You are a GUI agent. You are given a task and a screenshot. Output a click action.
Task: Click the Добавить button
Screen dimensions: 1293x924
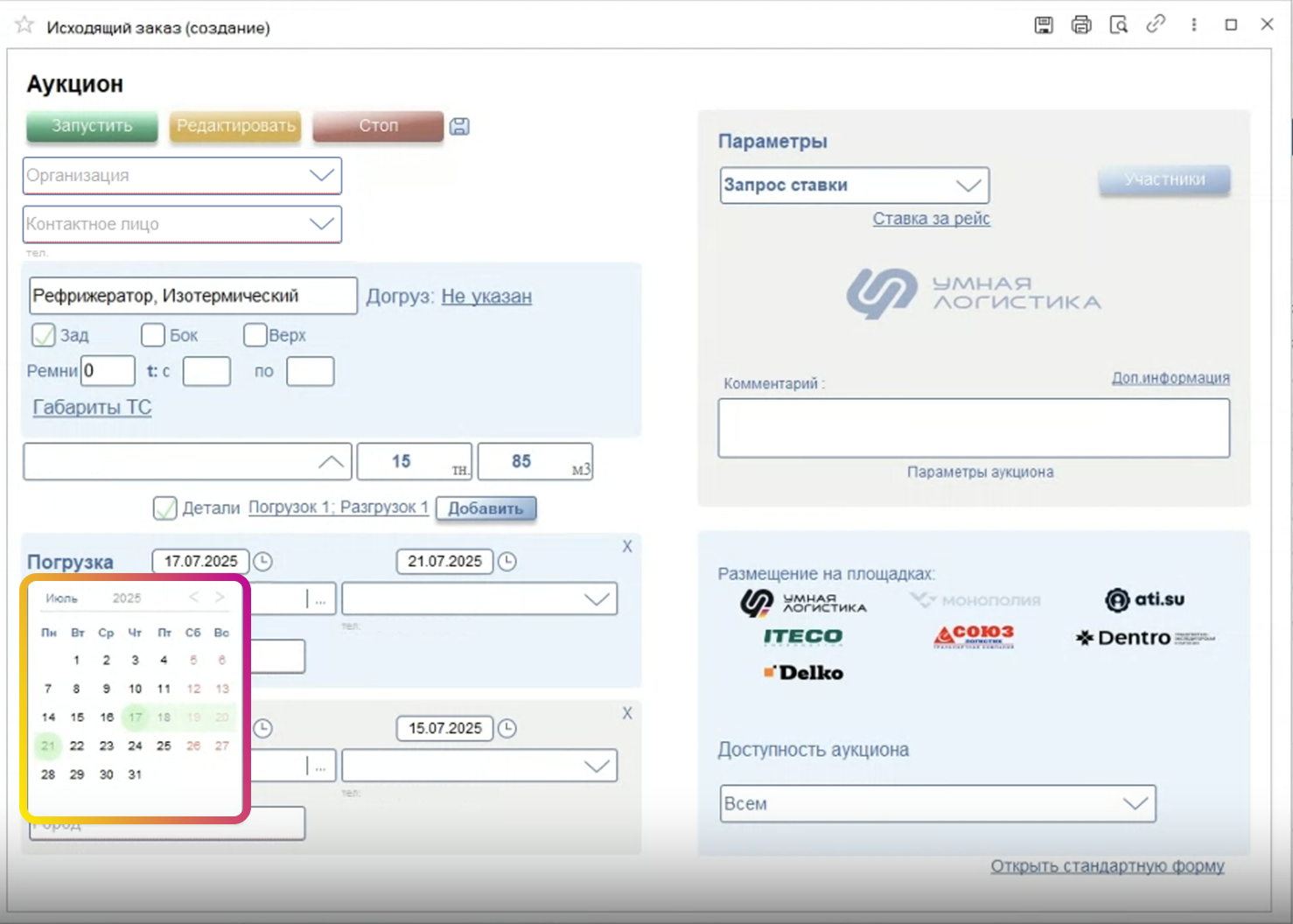[486, 508]
